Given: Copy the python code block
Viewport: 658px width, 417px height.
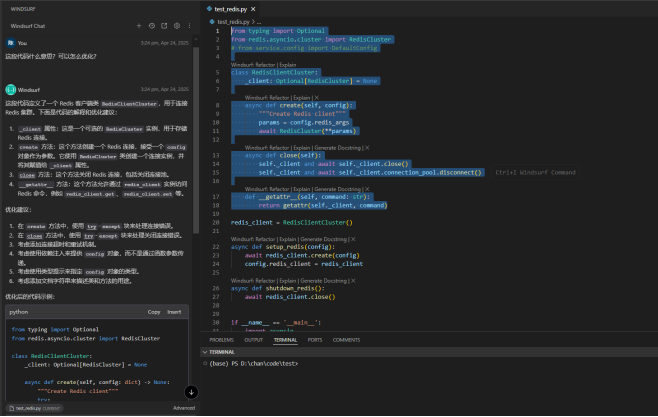Looking at the screenshot, I should click(154, 312).
